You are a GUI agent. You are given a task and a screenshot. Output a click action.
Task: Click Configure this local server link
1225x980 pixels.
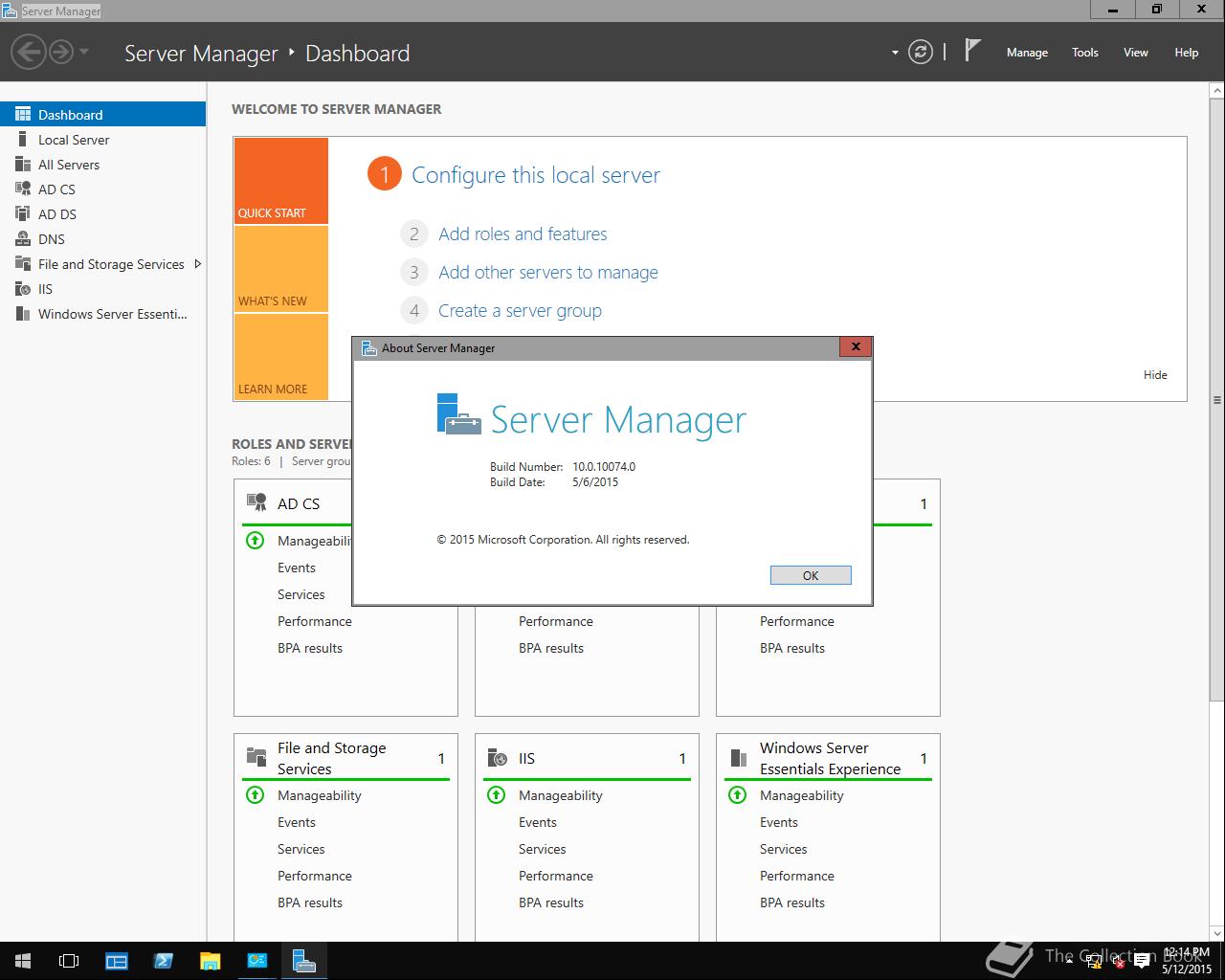(536, 175)
